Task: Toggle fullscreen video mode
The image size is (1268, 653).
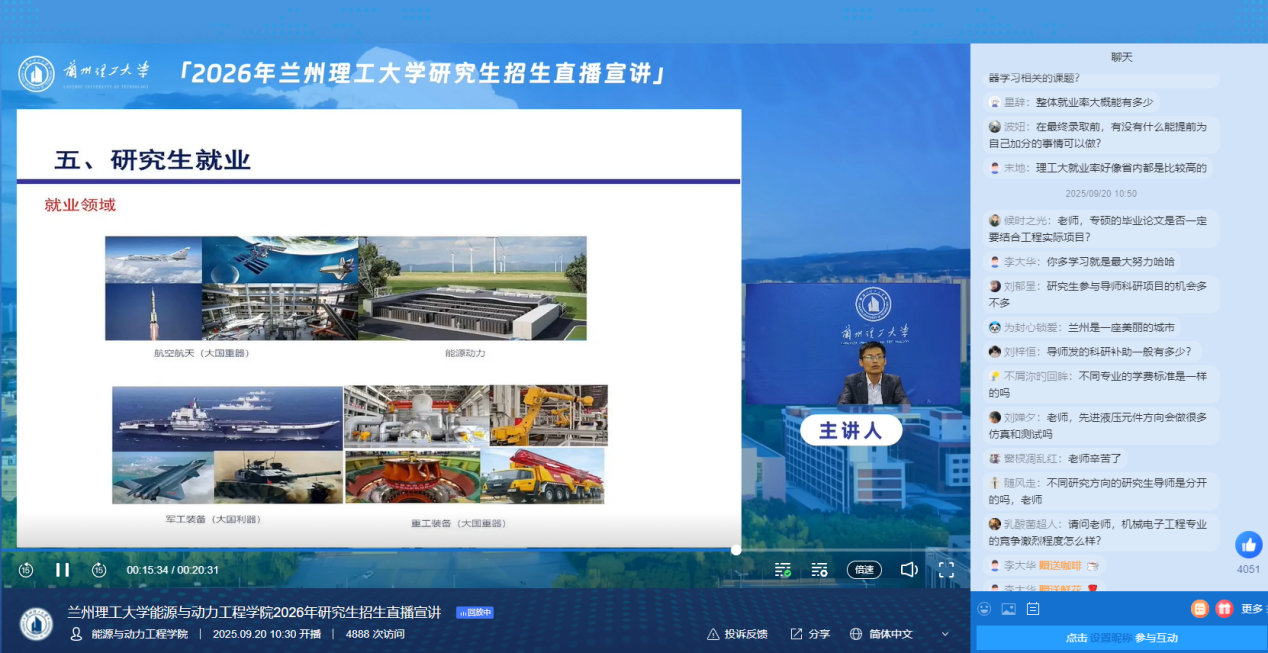Action: (946, 570)
